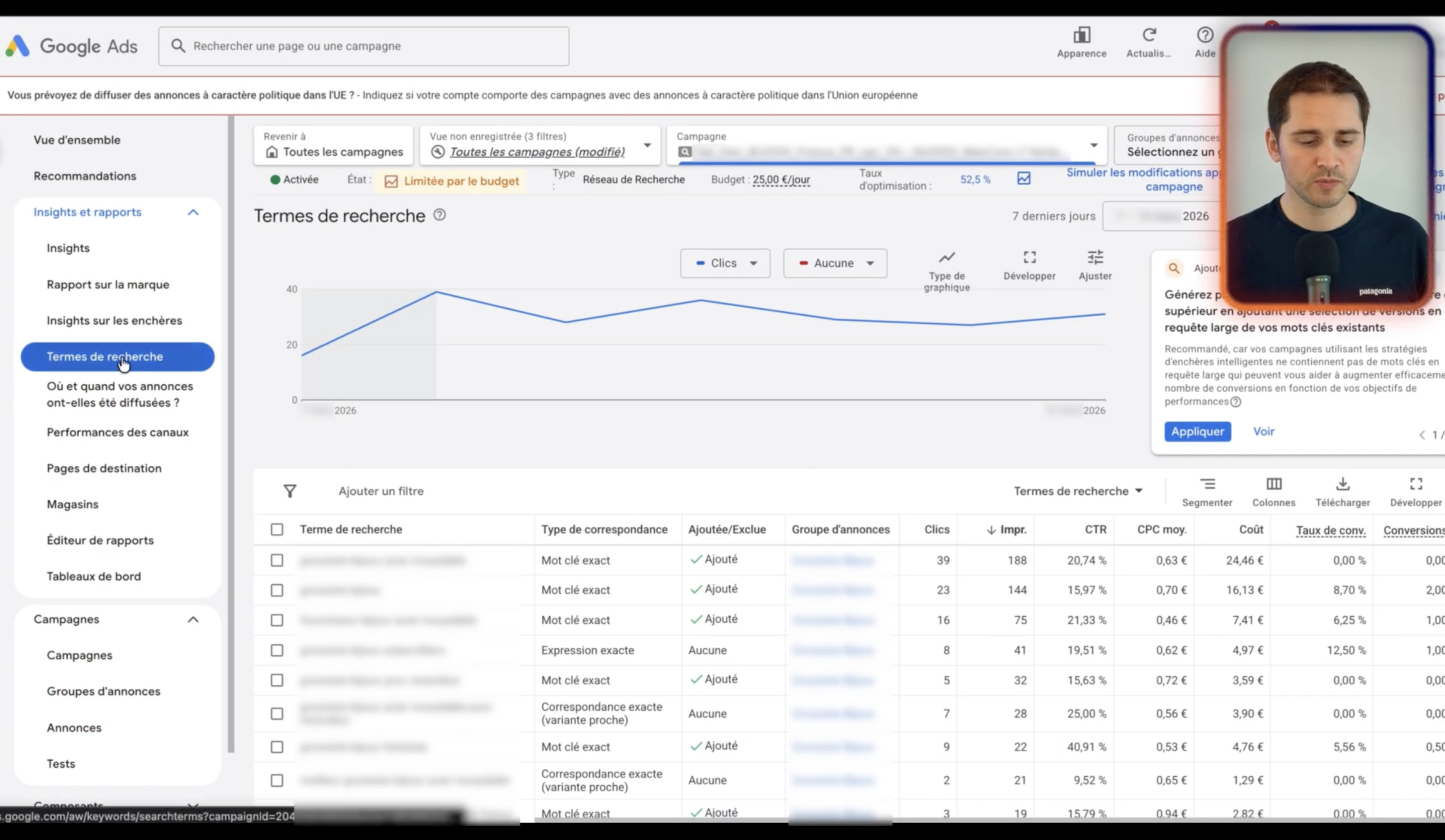This screenshot has width=1445, height=840.
Task: Click the Voir link
Action: [x=1264, y=432]
